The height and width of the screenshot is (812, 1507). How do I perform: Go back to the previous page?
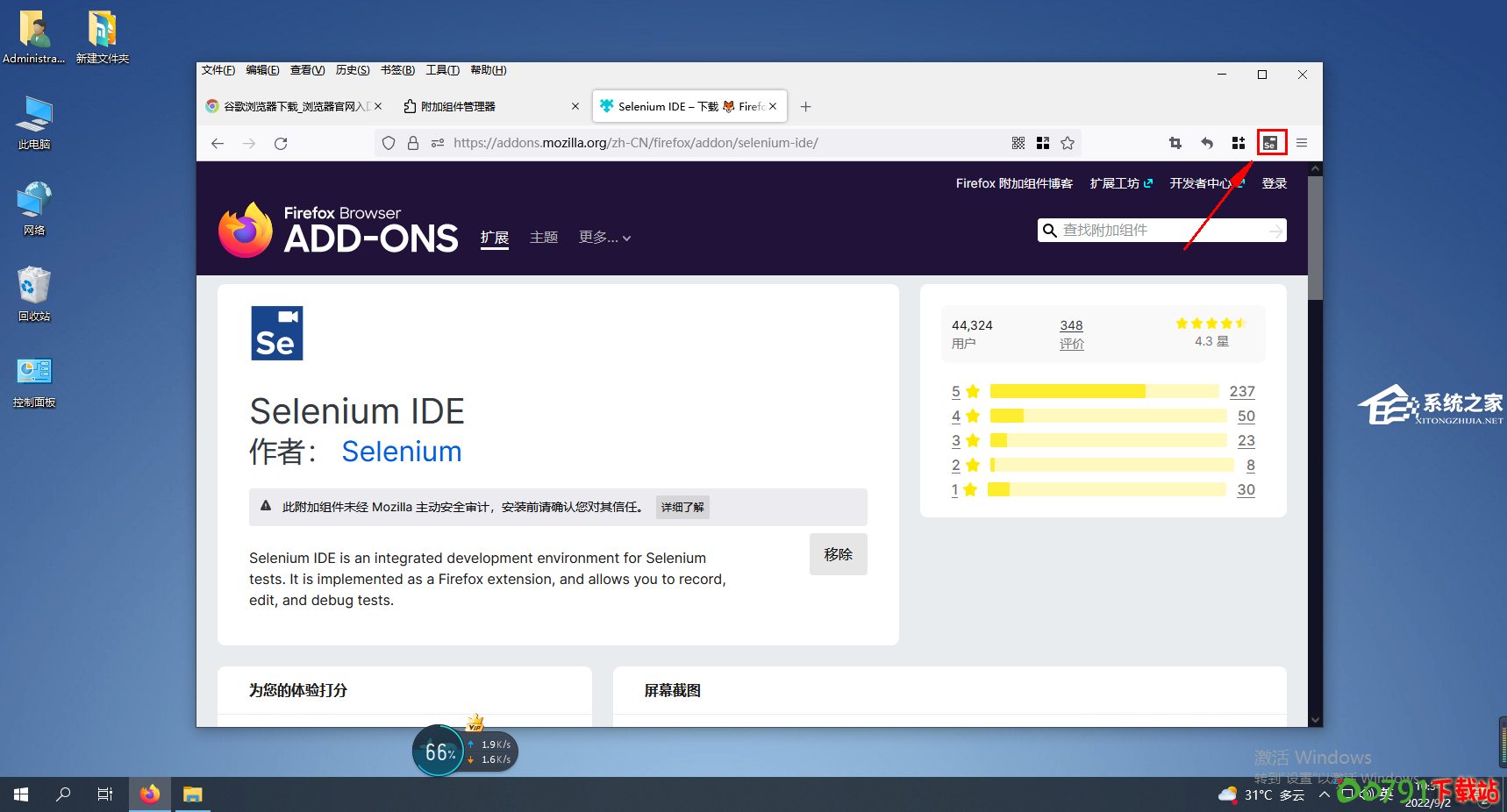click(218, 143)
